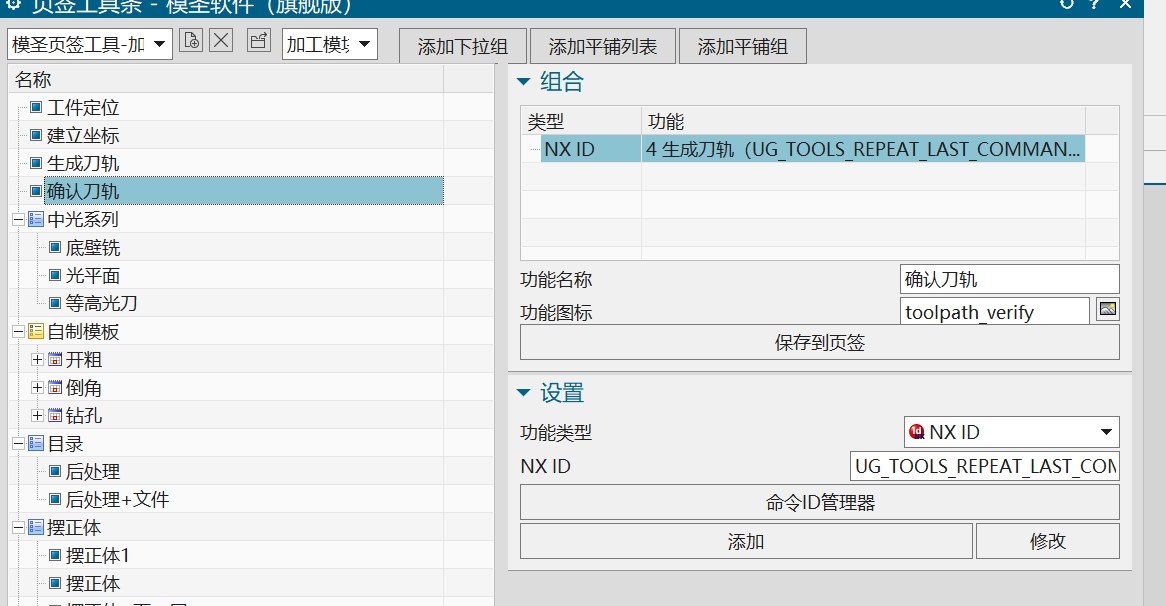Image resolution: width=1166 pixels, height=606 pixels.
Task: Click icon beside 光平面
Action: [55, 275]
